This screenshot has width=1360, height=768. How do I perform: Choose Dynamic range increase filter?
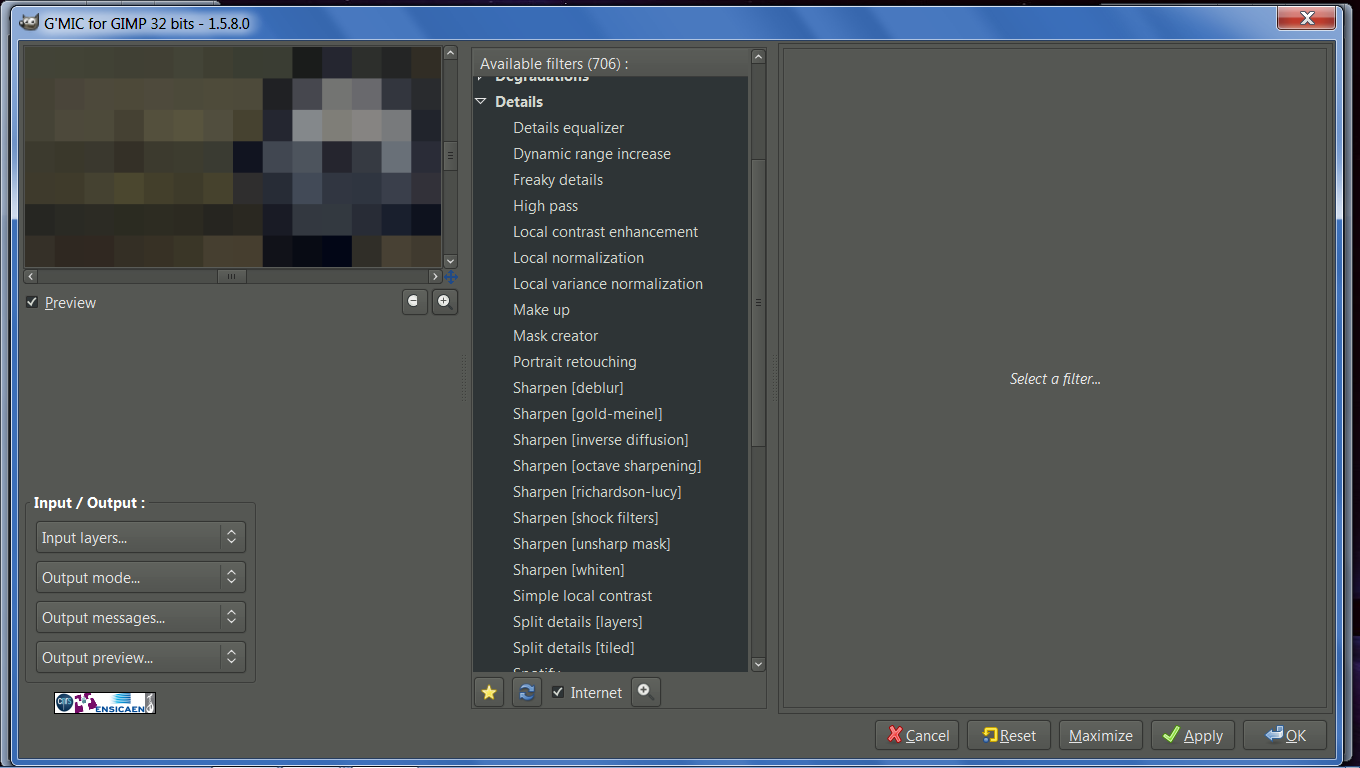(x=592, y=154)
